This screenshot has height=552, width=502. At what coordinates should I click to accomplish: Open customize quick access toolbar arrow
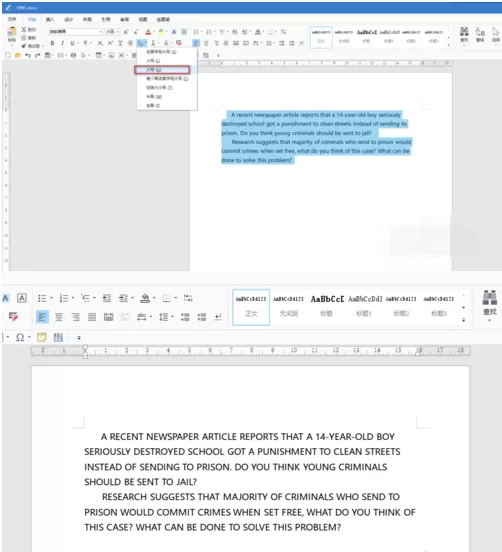coord(79,338)
